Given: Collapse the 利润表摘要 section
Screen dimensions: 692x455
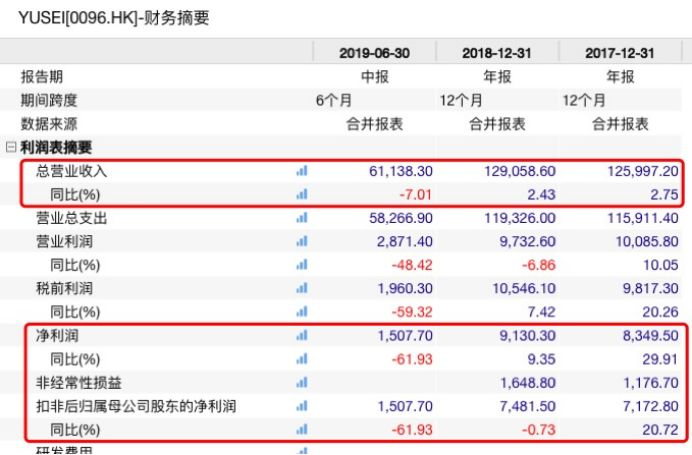Looking at the screenshot, I should click(x=11, y=148).
